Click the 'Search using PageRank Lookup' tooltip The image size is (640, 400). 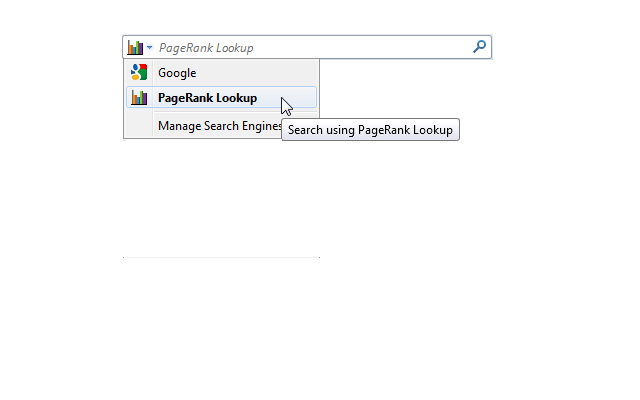pos(370,130)
